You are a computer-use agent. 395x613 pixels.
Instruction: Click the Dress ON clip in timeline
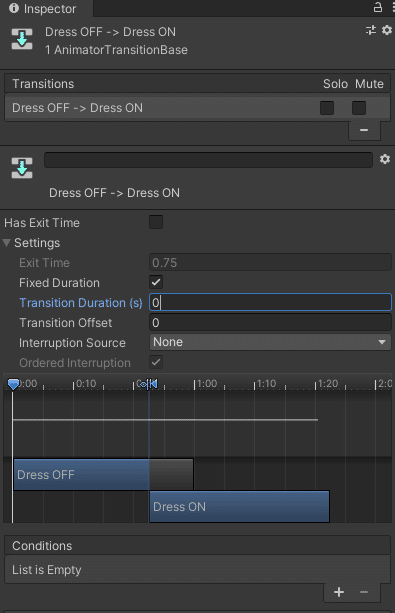[x=239, y=507]
